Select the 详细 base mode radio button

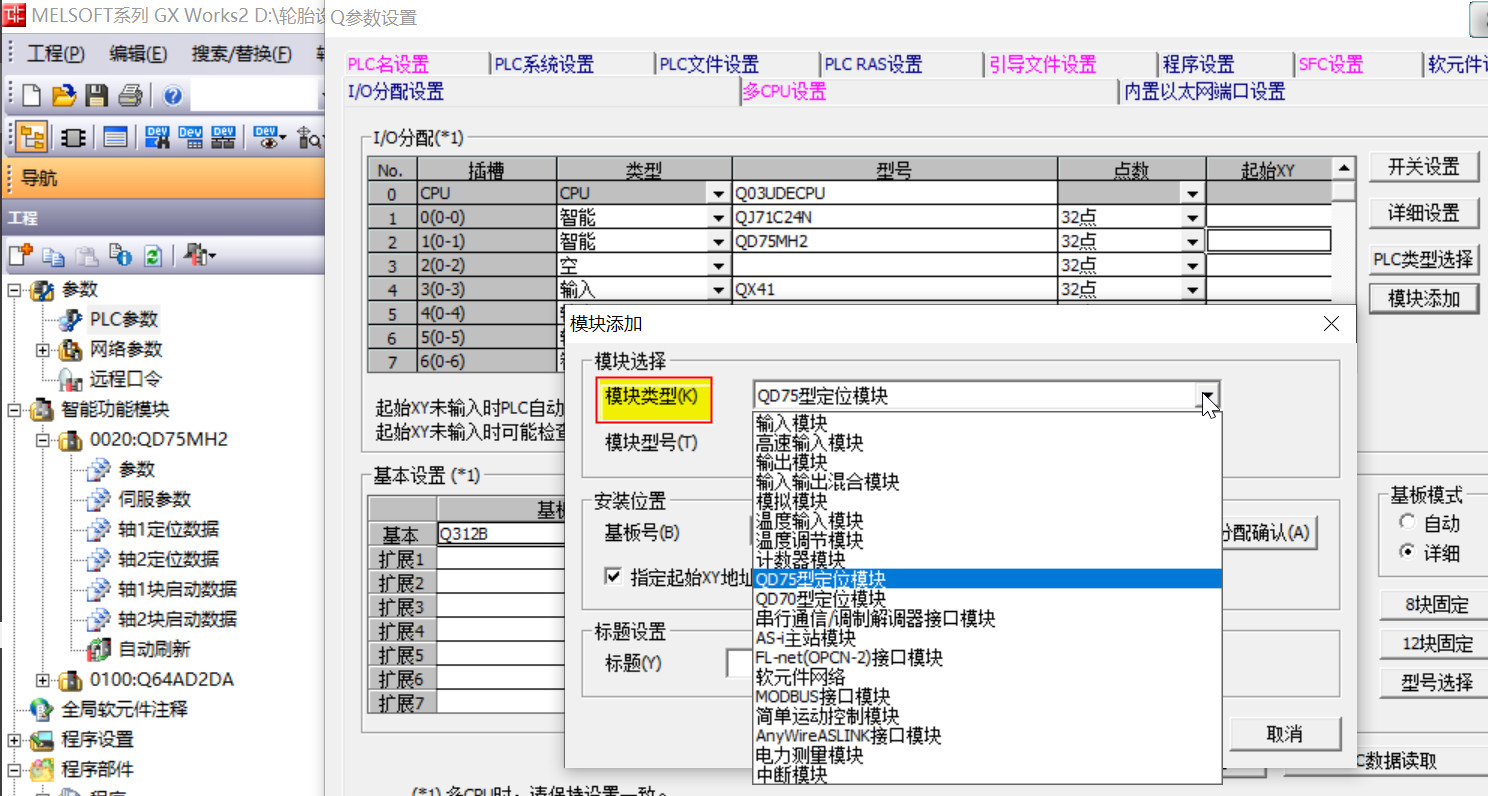click(1408, 552)
